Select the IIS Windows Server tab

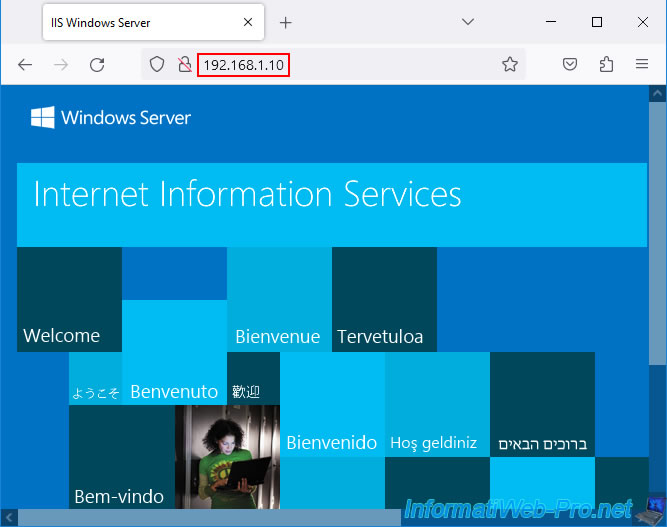click(153, 22)
